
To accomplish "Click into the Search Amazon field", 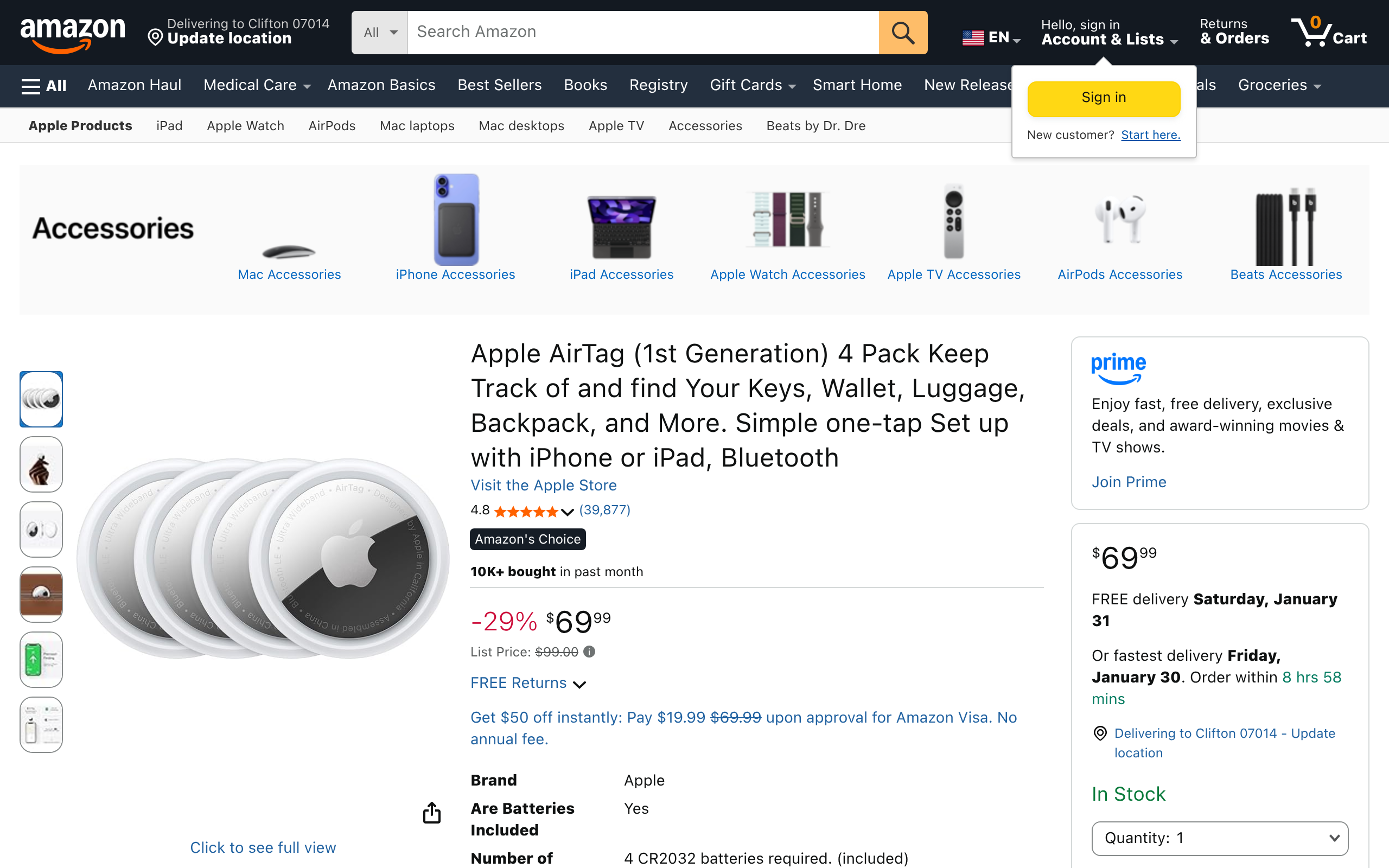I will click(x=643, y=33).
